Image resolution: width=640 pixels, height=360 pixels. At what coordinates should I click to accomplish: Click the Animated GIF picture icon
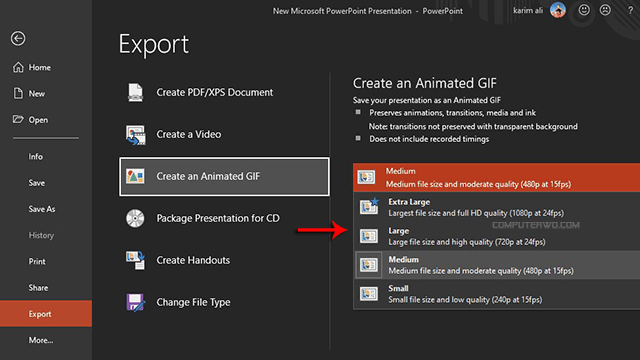click(x=135, y=176)
